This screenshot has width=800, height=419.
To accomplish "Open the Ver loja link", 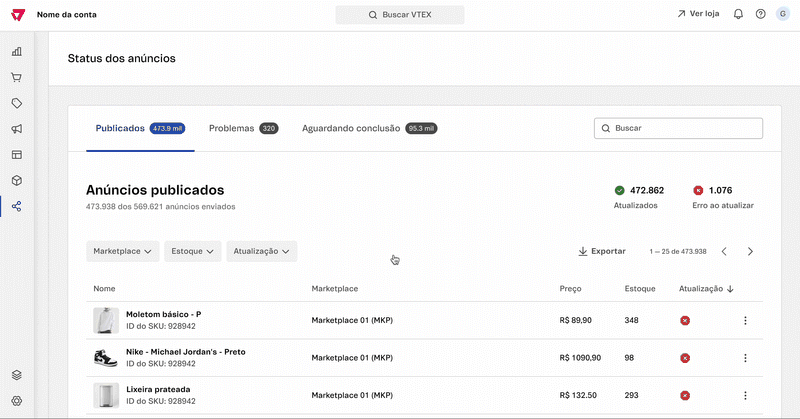I will (698, 14).
